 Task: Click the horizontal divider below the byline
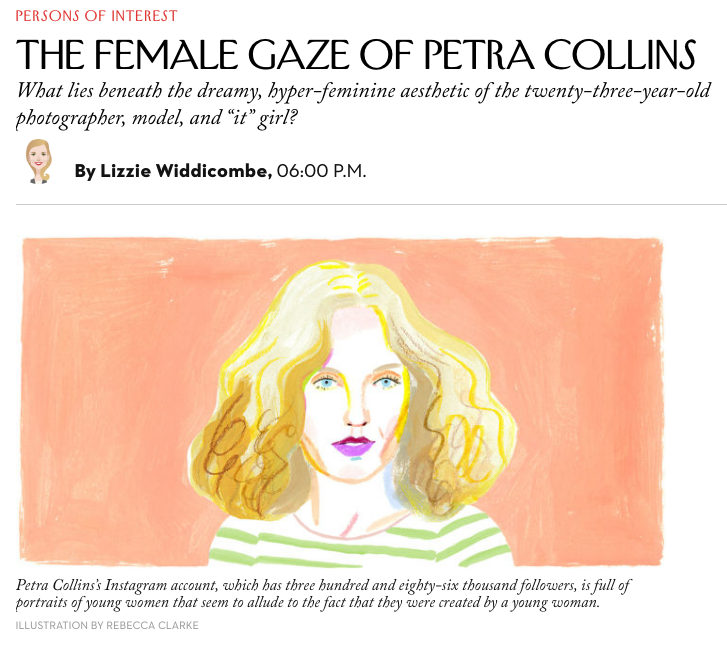pos(371,204)
